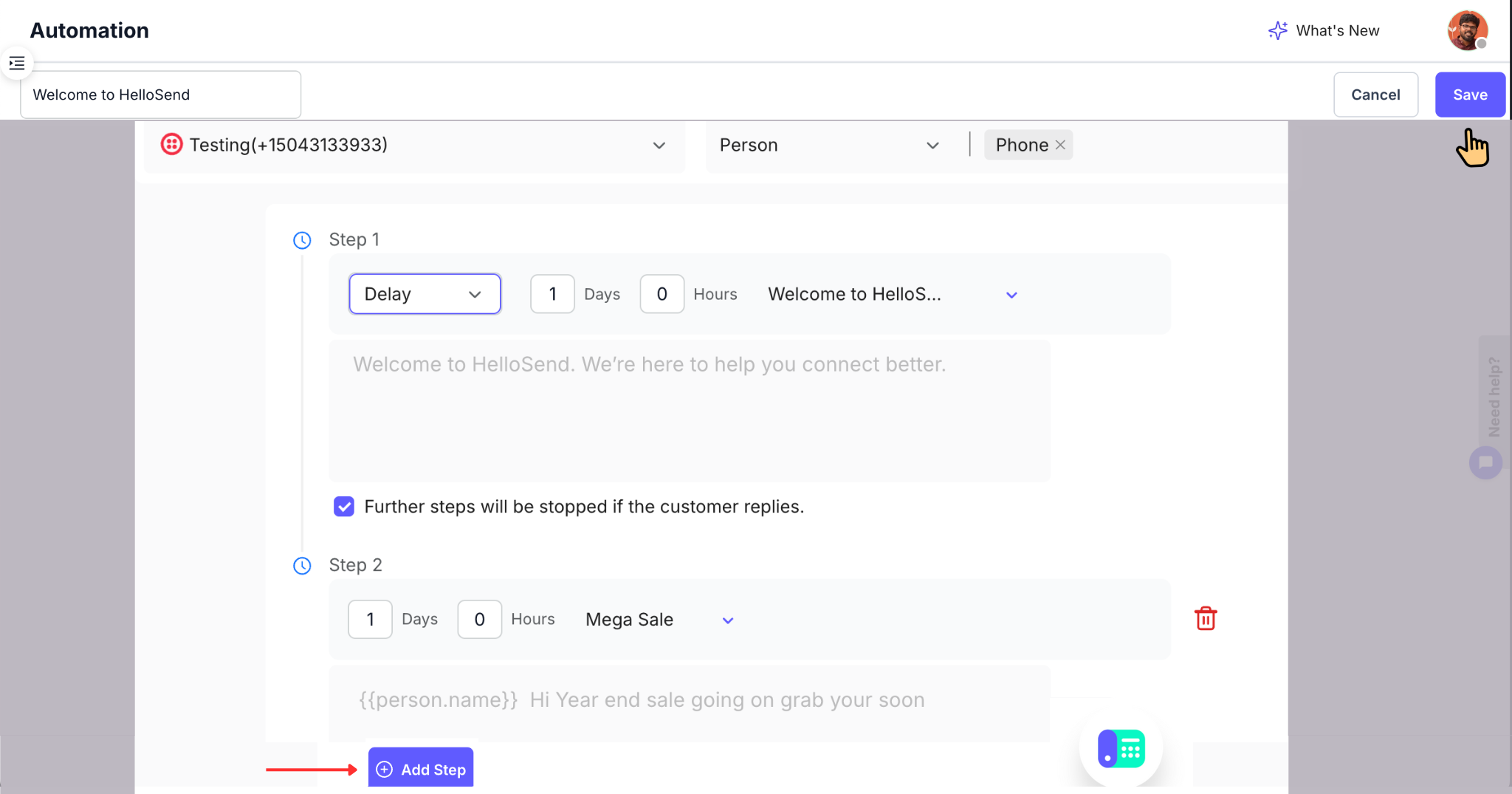1512x794 pixels.
Task: Click the Step 2 Hours input
Action: coord(479,620)
